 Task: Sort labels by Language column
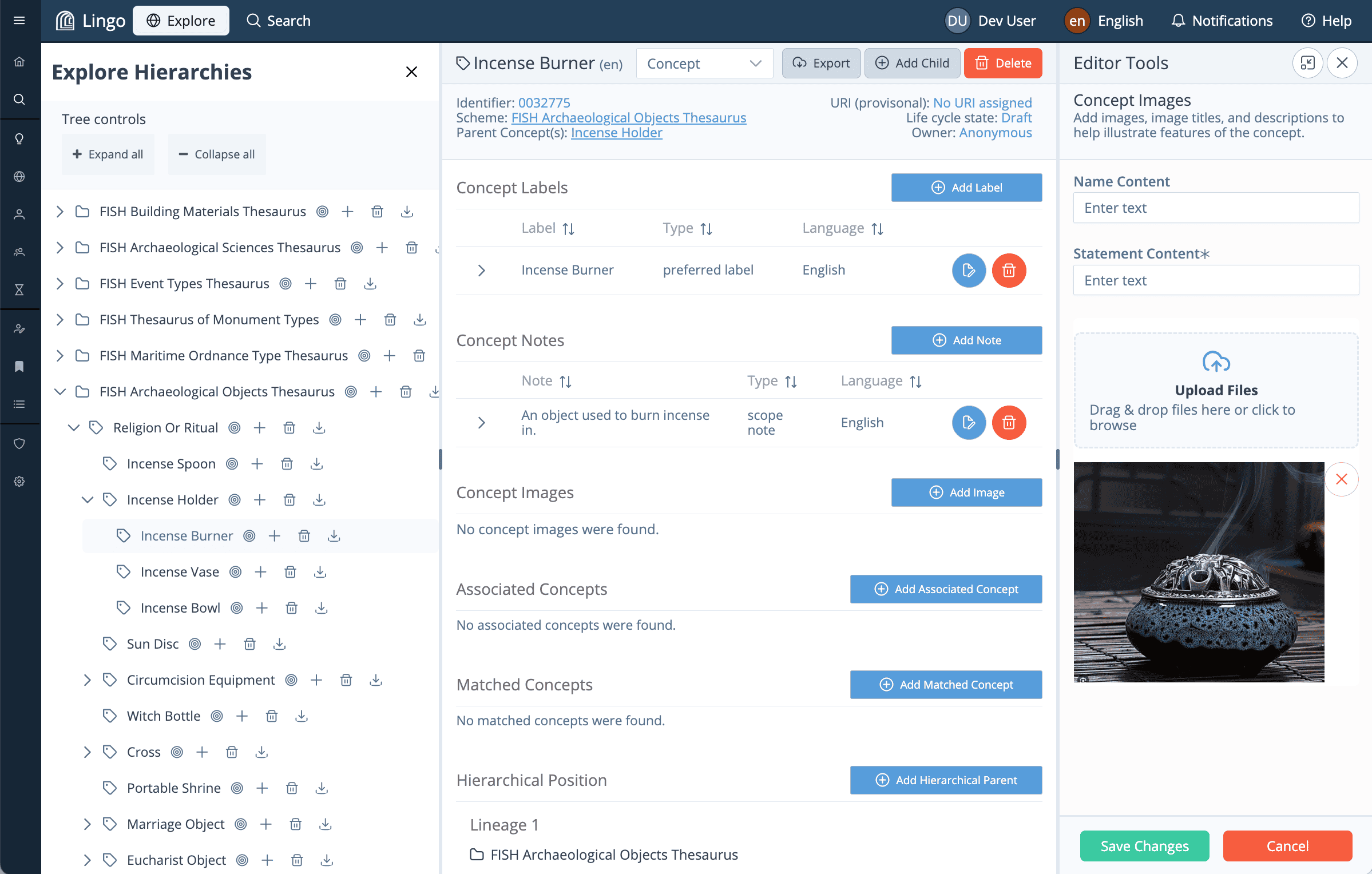tap(878, 229)
